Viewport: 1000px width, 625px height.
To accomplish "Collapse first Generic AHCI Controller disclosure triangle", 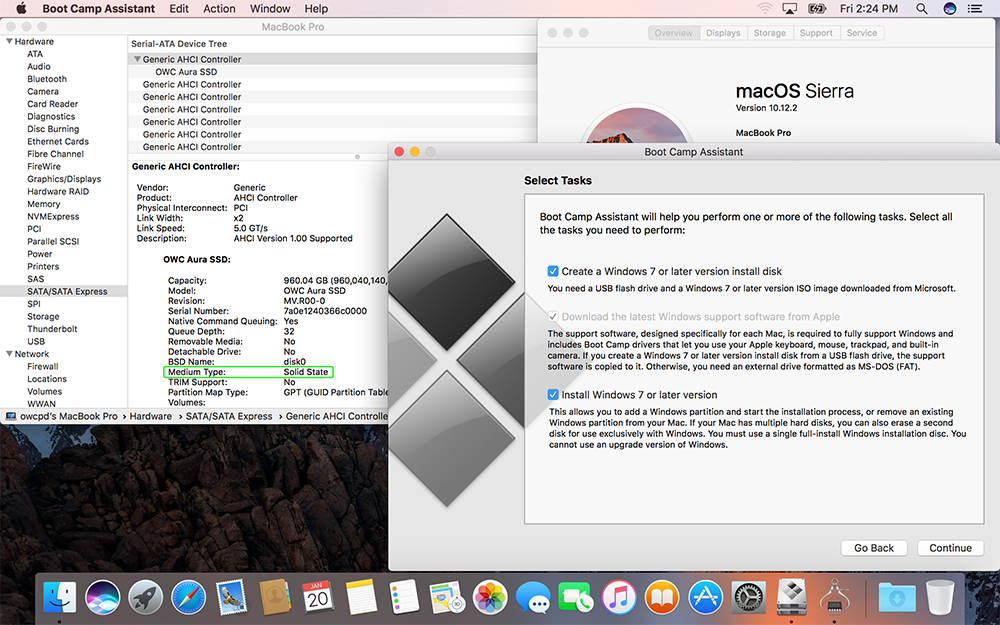I will (x=136, y=59).
